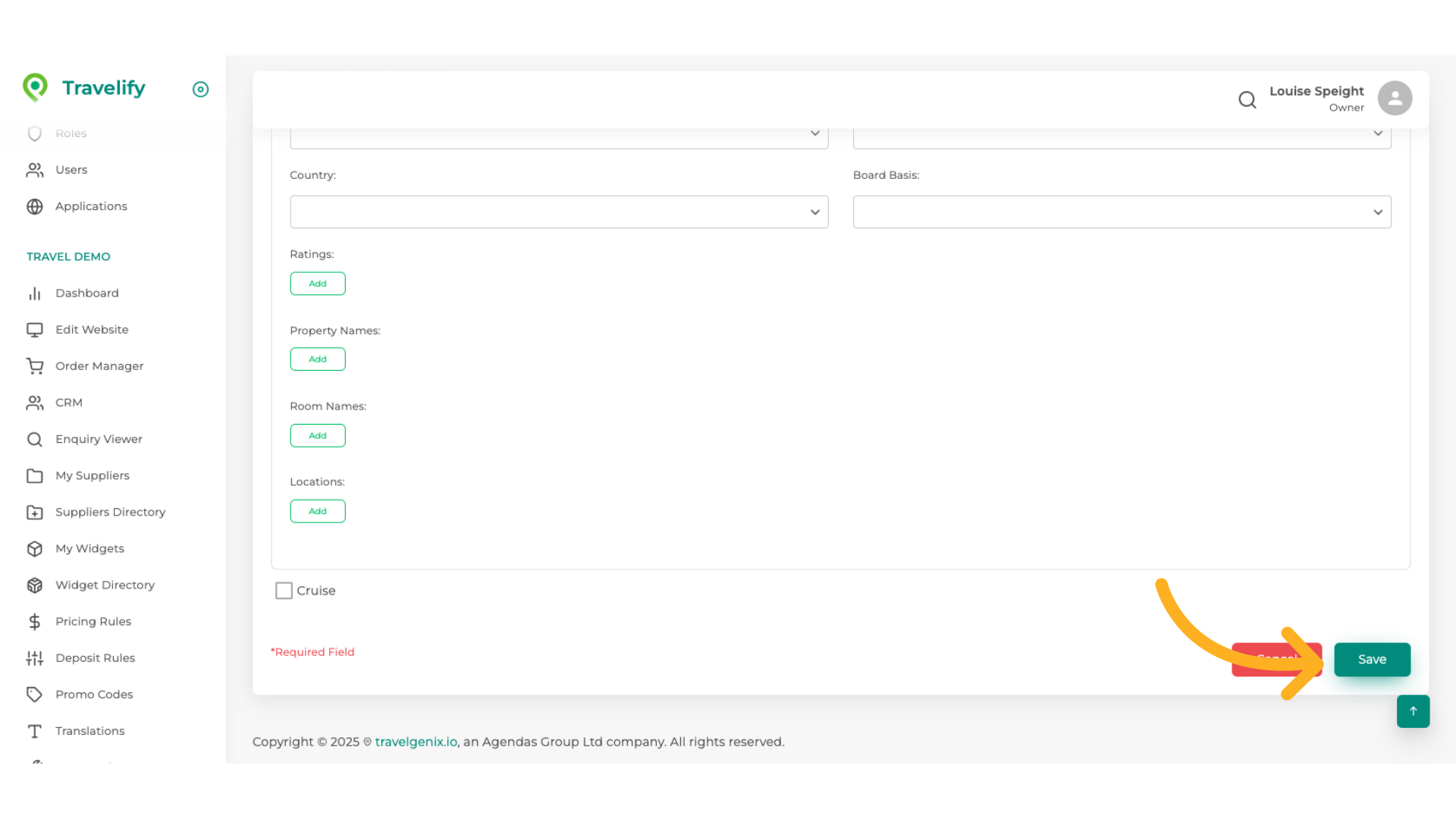Click Add under Locations
The image size is (1456, 819).
pyautogui.click(x=317, y=511)
